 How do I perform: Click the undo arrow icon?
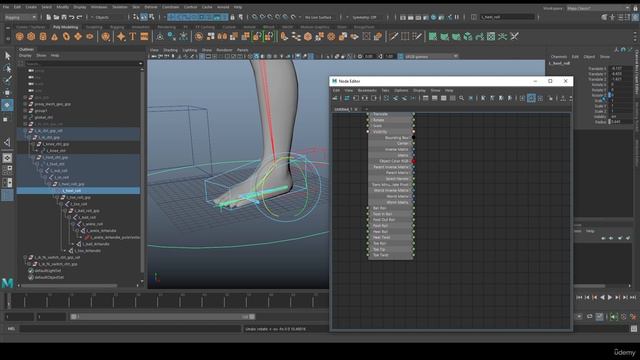pyautogui.click(x=72, y=17)
